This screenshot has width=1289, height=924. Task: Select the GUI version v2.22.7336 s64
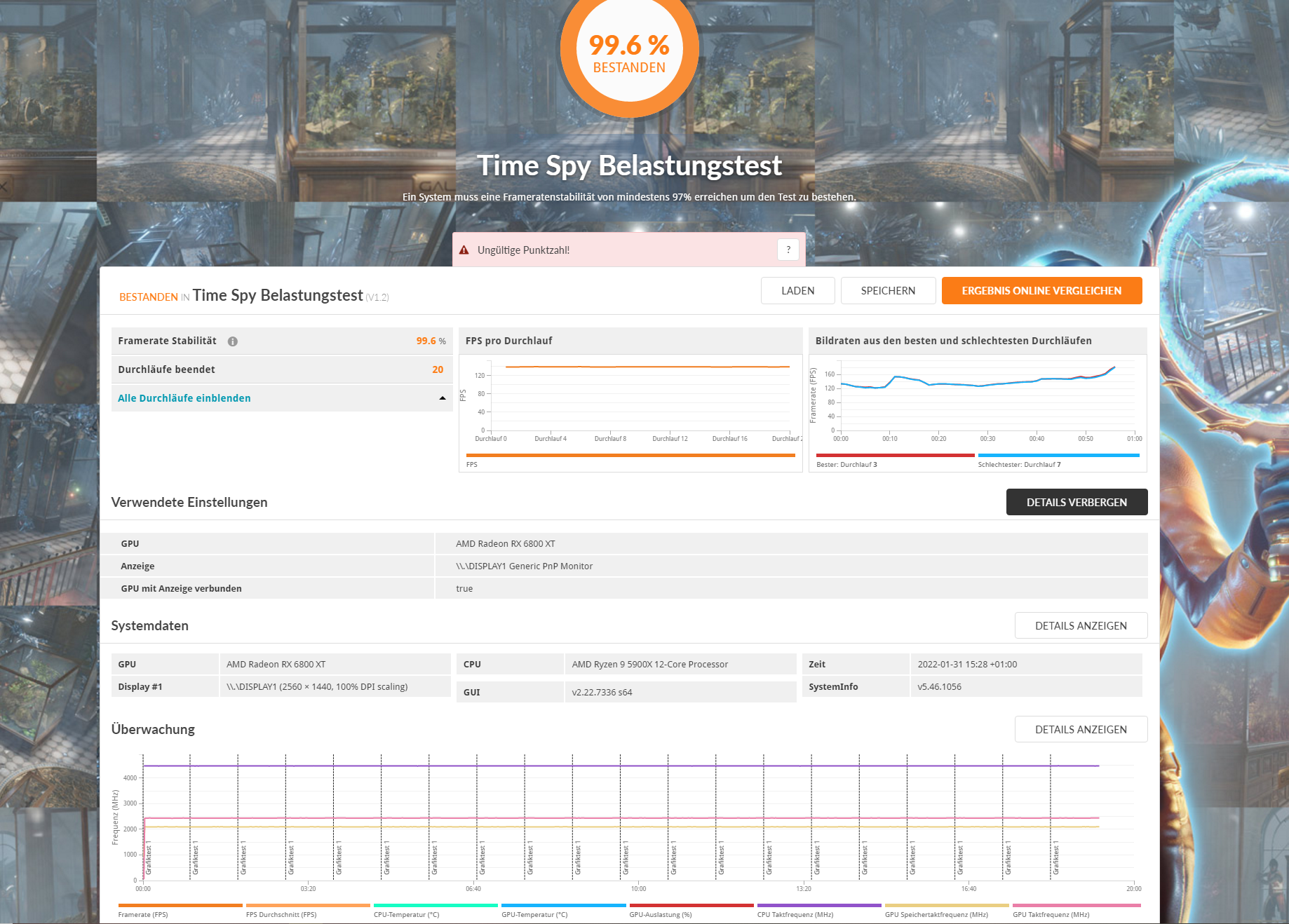point(602,693)
